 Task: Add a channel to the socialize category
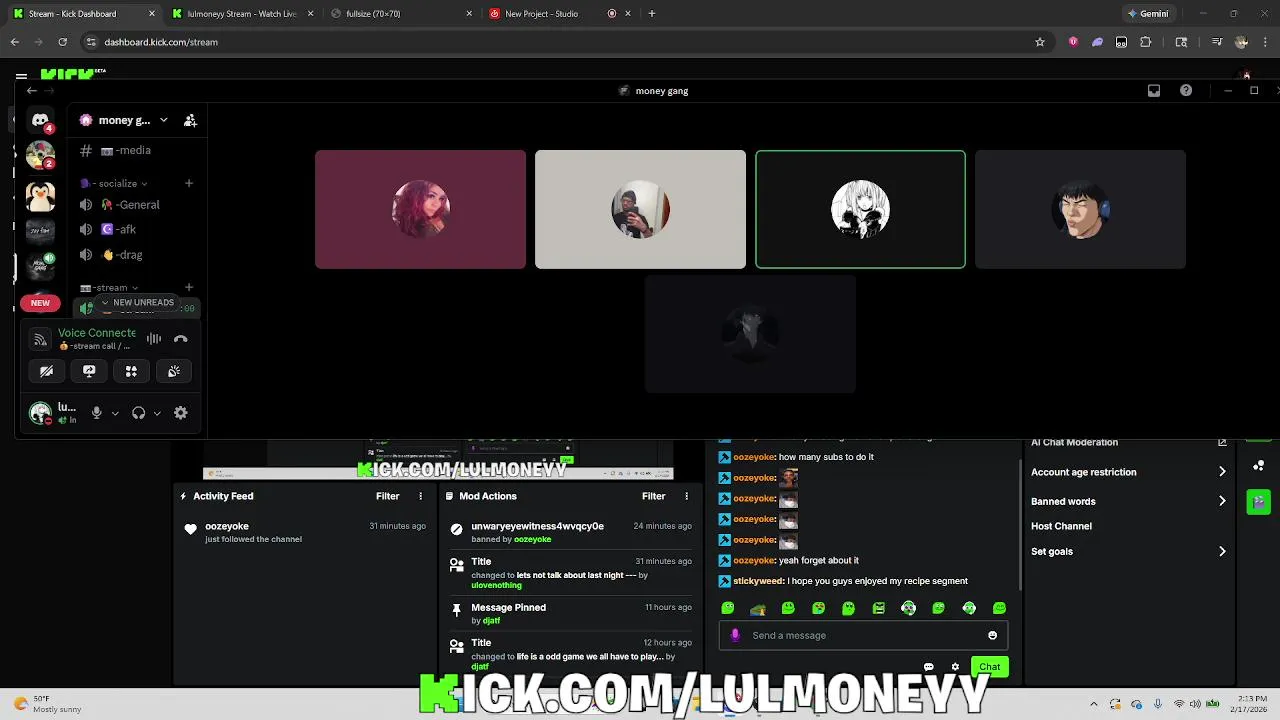189,183
